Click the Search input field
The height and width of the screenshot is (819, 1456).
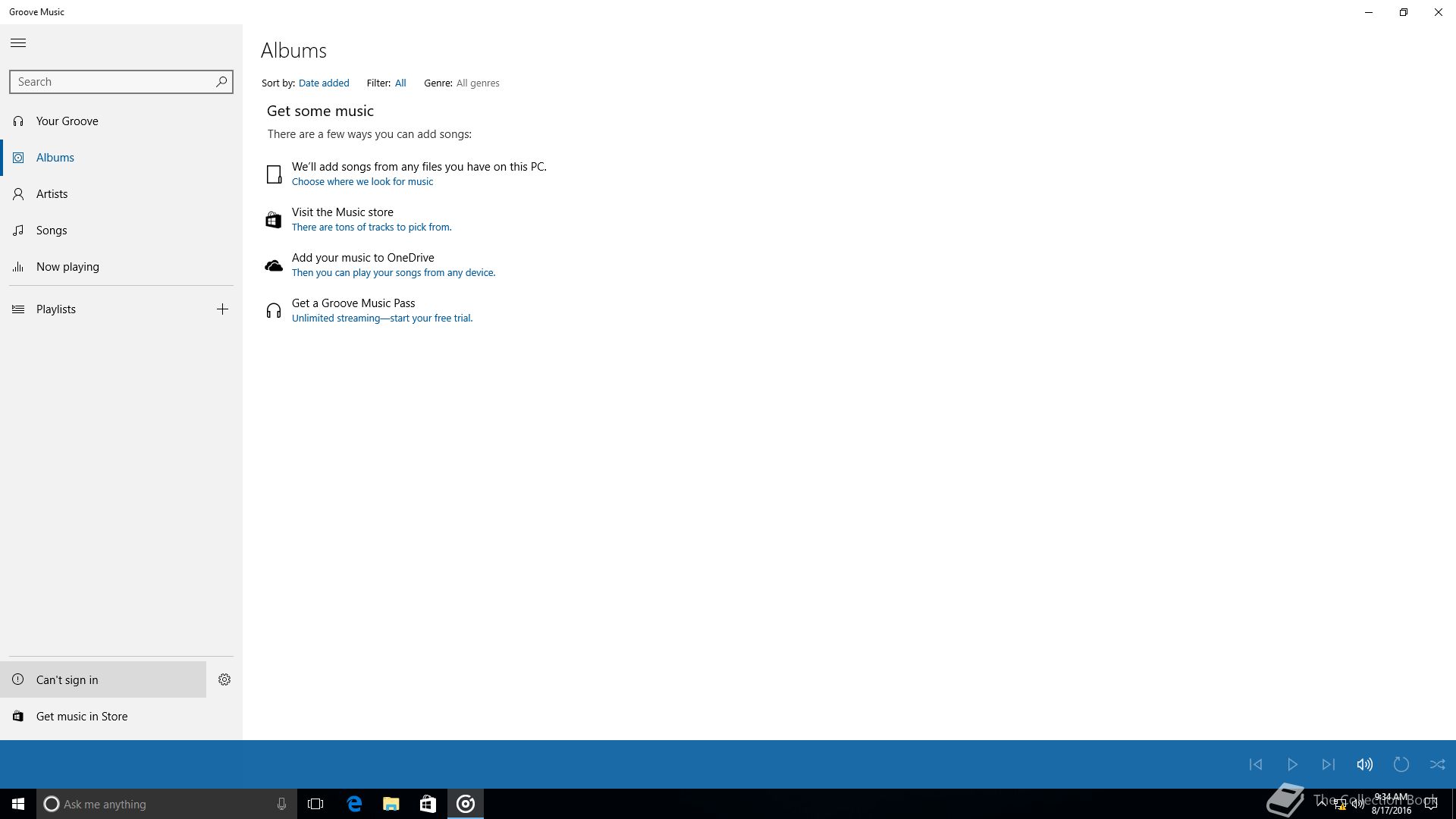coord(121,82)
